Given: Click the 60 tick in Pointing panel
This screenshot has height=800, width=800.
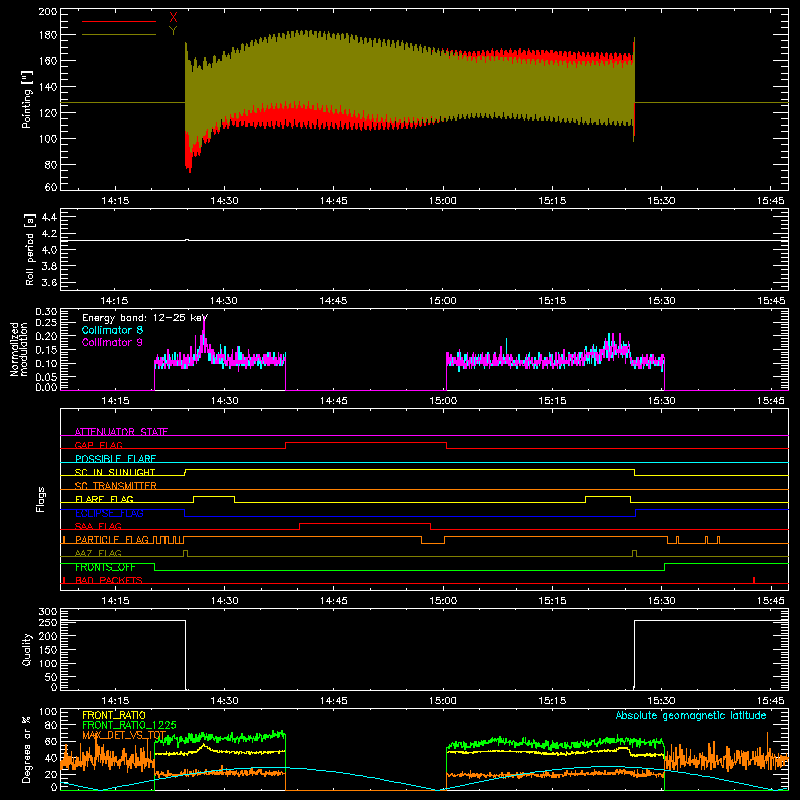Looking at the screenshot, I should pos(51,187).
